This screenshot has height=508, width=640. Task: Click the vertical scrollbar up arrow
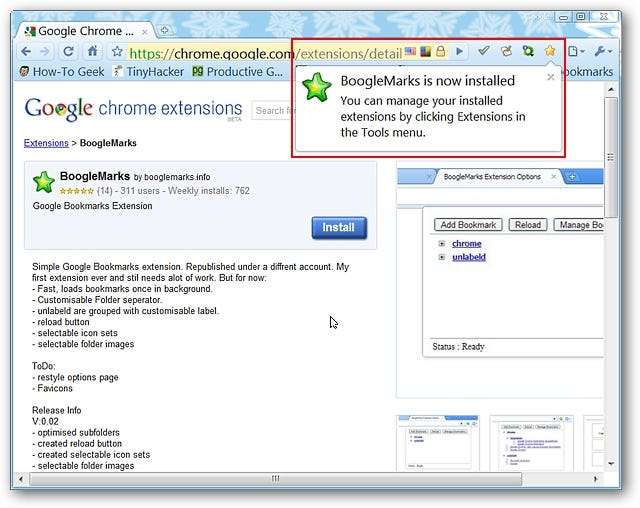(611, 89)
